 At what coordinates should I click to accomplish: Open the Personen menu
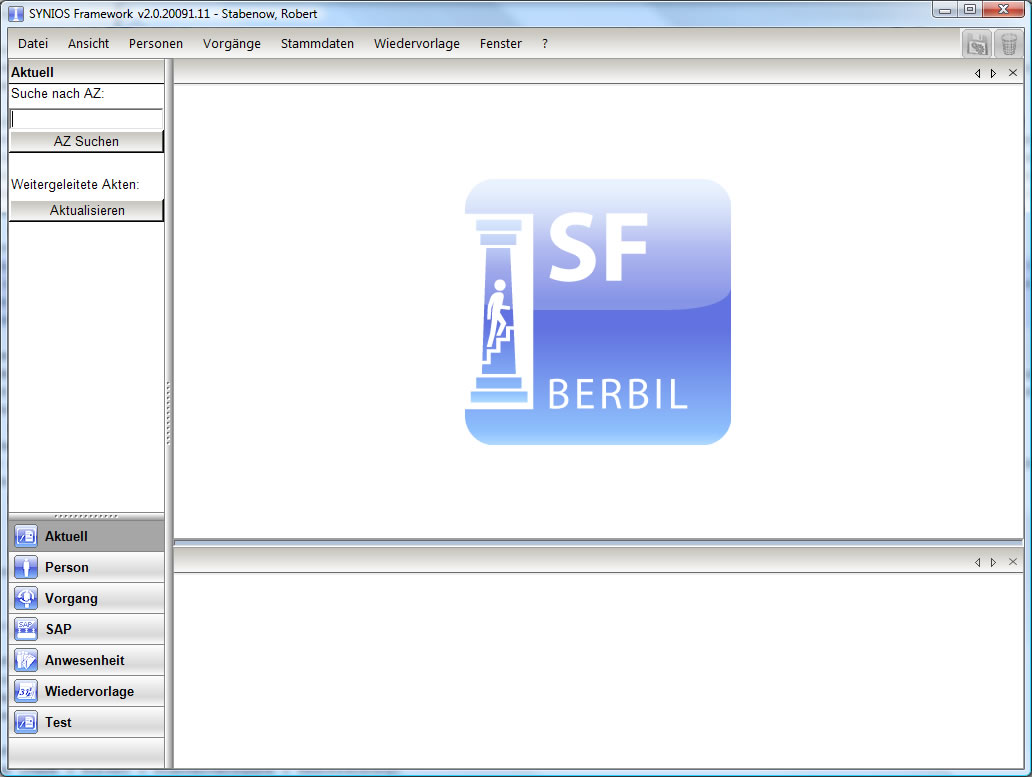[x=156, y=43]
